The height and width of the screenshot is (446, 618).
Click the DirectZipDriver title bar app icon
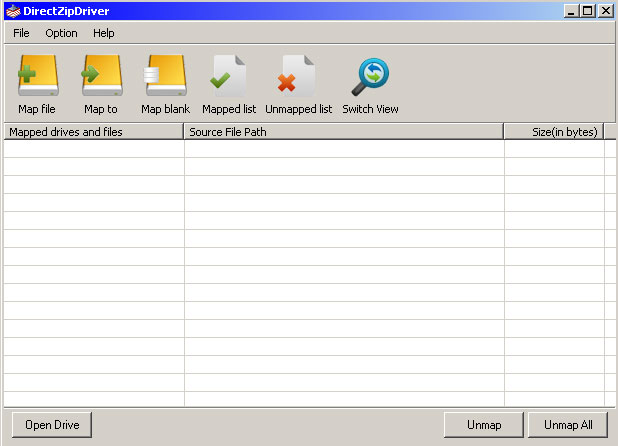13,11
